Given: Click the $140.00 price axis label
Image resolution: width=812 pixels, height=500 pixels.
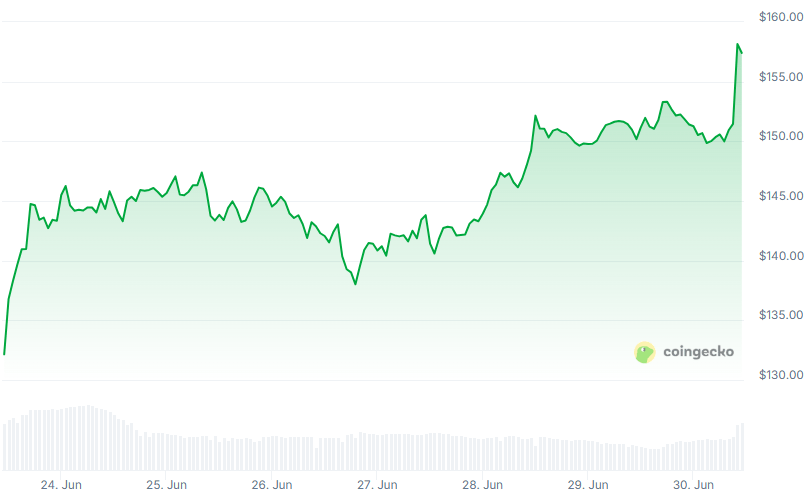Looking at the screenshot, I should coord(781,256).
